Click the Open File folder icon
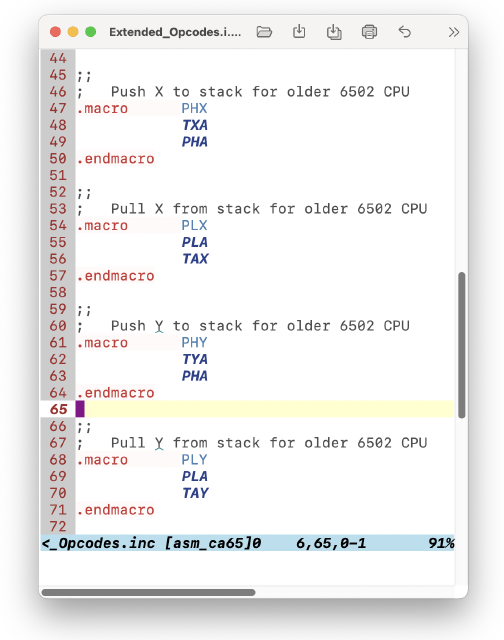The image size is (504, 640). point(264,32)
